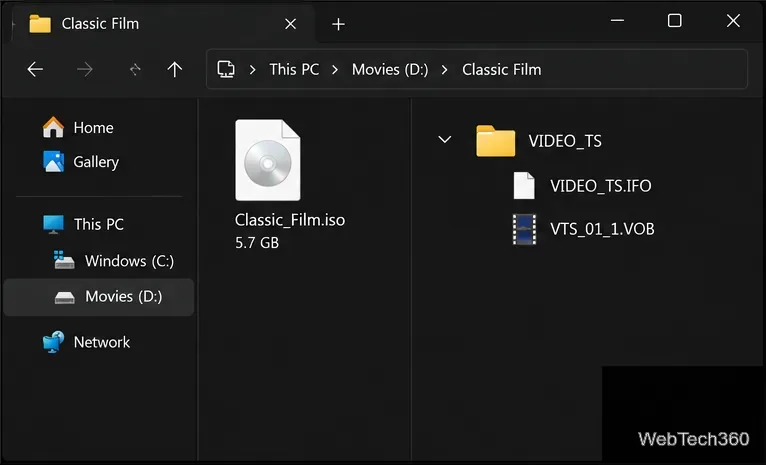766x465 pixels.
Task: Select Movies (D:) drive in sidebar
Action: pyautogui.click(x=99, y=296)
